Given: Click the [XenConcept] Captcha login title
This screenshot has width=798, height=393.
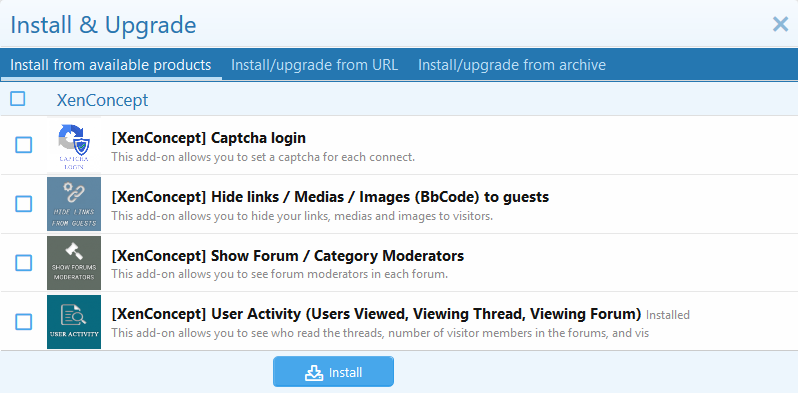Looking at the screenshot, I should point(209,138).
